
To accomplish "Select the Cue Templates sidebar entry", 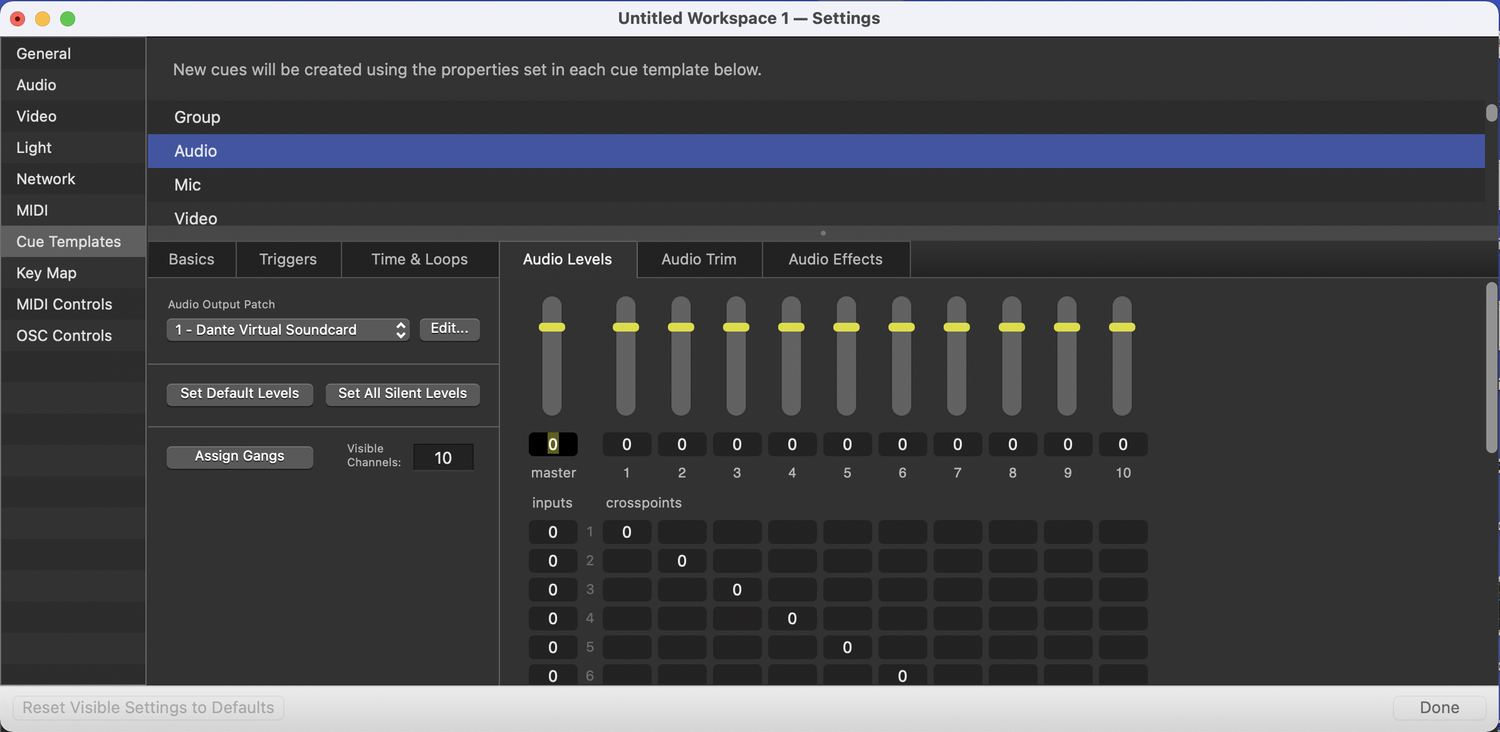I will coord(70,241).
